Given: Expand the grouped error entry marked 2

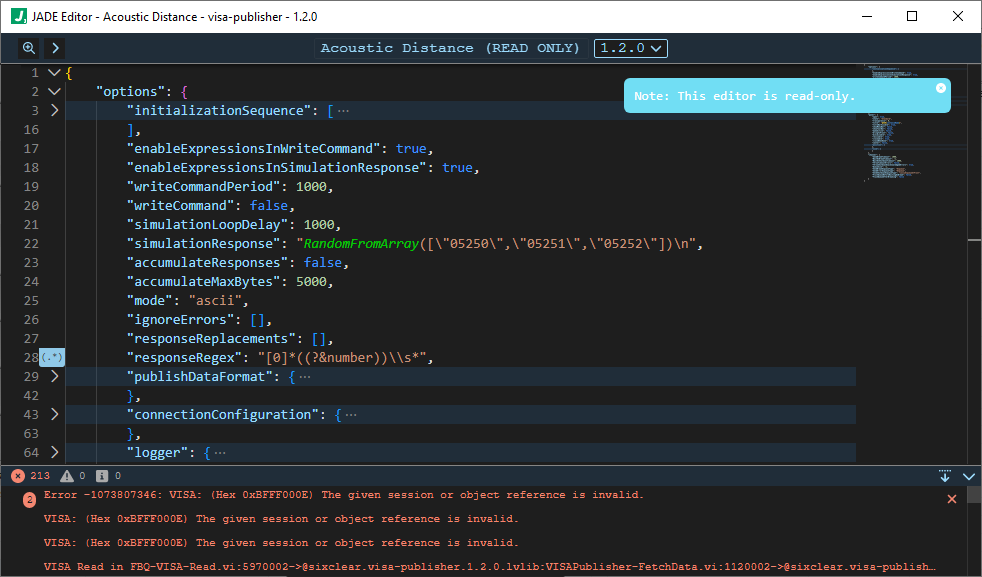Looking at the screenshot, I should [x=28, y=498].
